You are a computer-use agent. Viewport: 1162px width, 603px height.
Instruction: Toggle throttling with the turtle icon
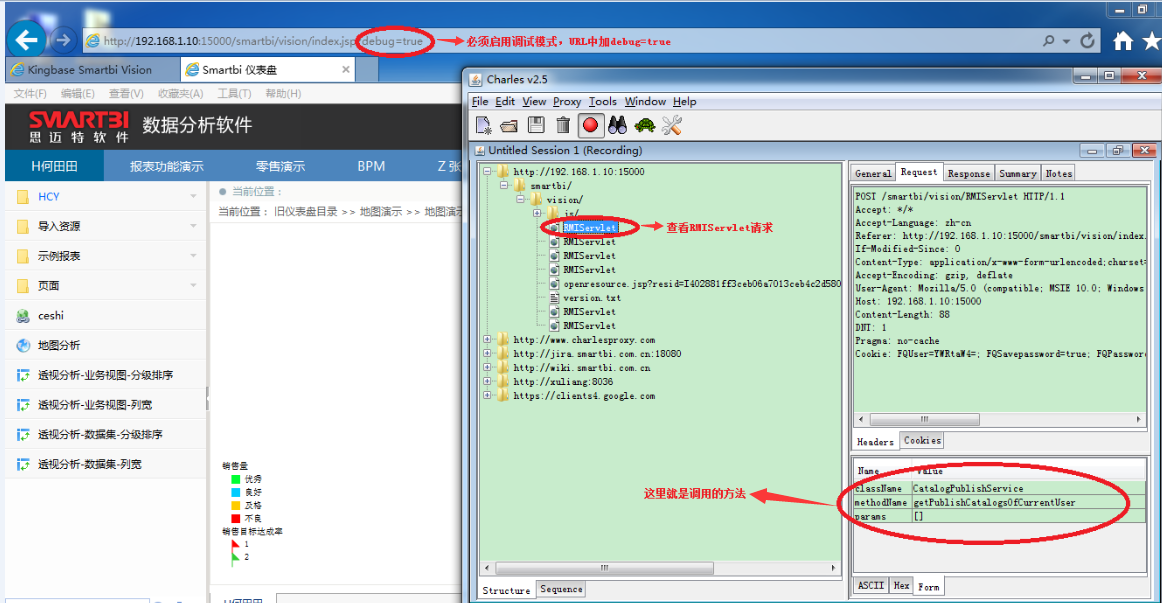645,125
